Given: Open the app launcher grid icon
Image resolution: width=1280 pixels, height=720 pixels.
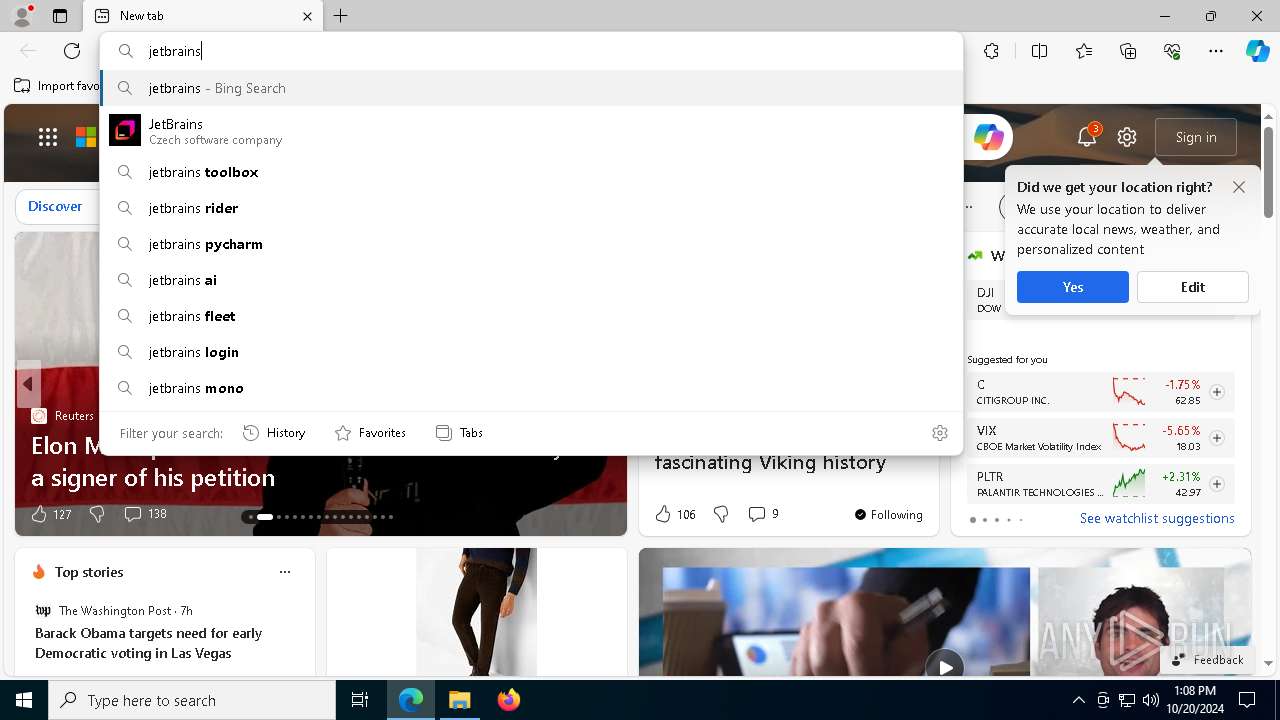Looking at the screenshot, I should [x=48, y=137].
